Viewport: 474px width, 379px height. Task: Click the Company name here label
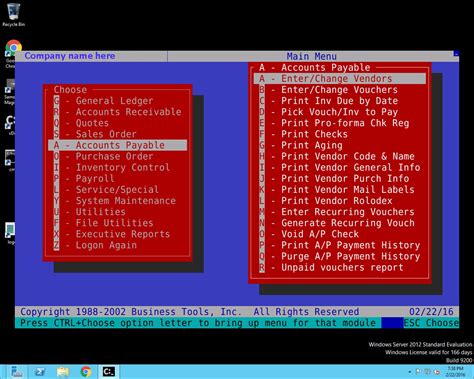point(70,56)
